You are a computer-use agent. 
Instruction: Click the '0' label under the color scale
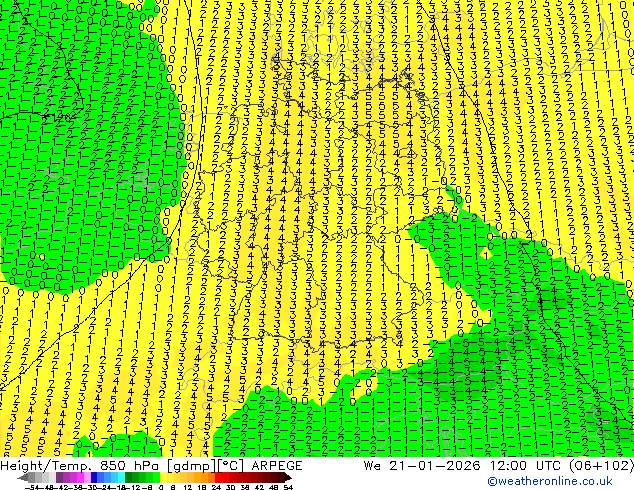click(x=161, y=487)
